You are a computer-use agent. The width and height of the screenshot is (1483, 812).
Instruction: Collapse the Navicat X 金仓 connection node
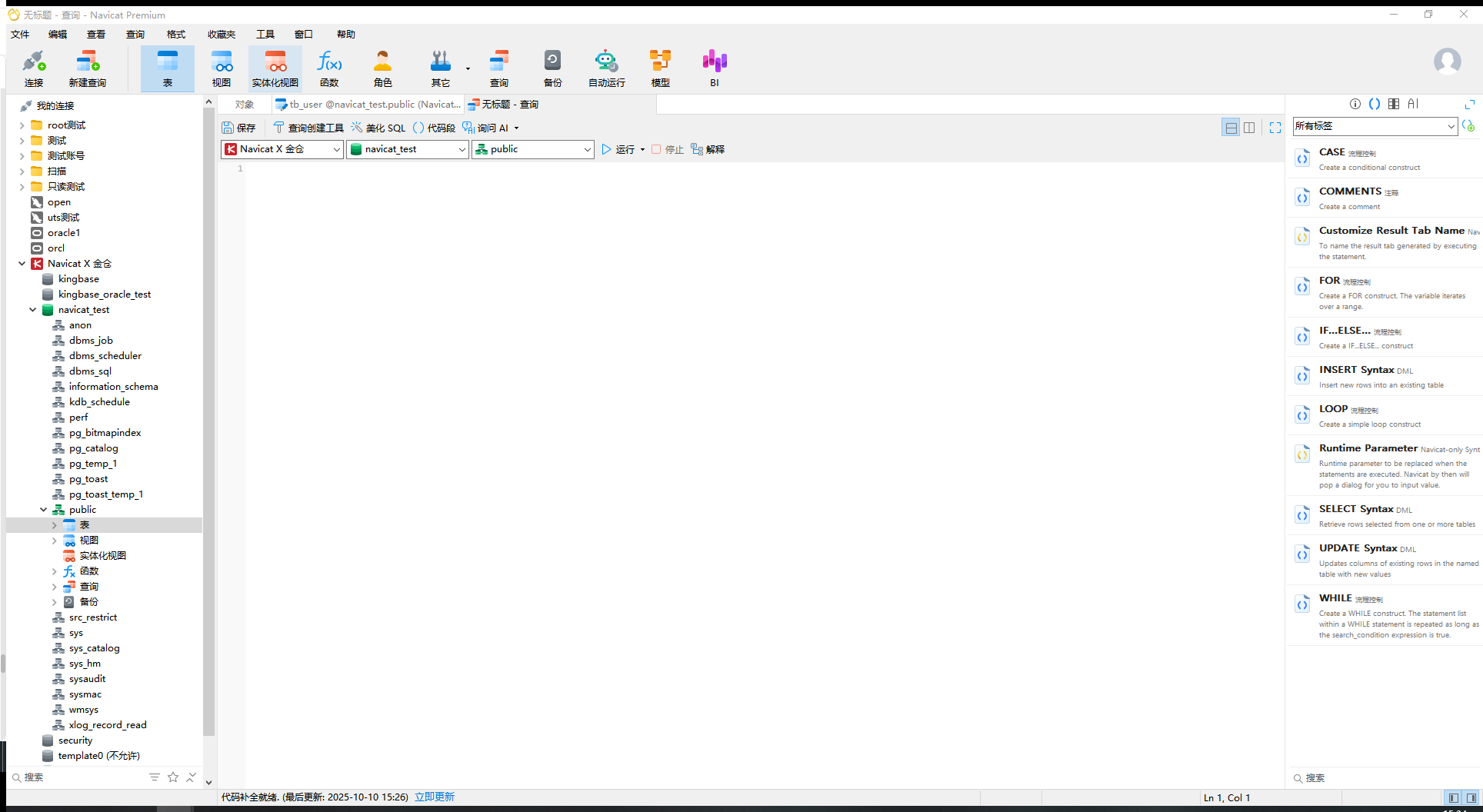[22, 264]
